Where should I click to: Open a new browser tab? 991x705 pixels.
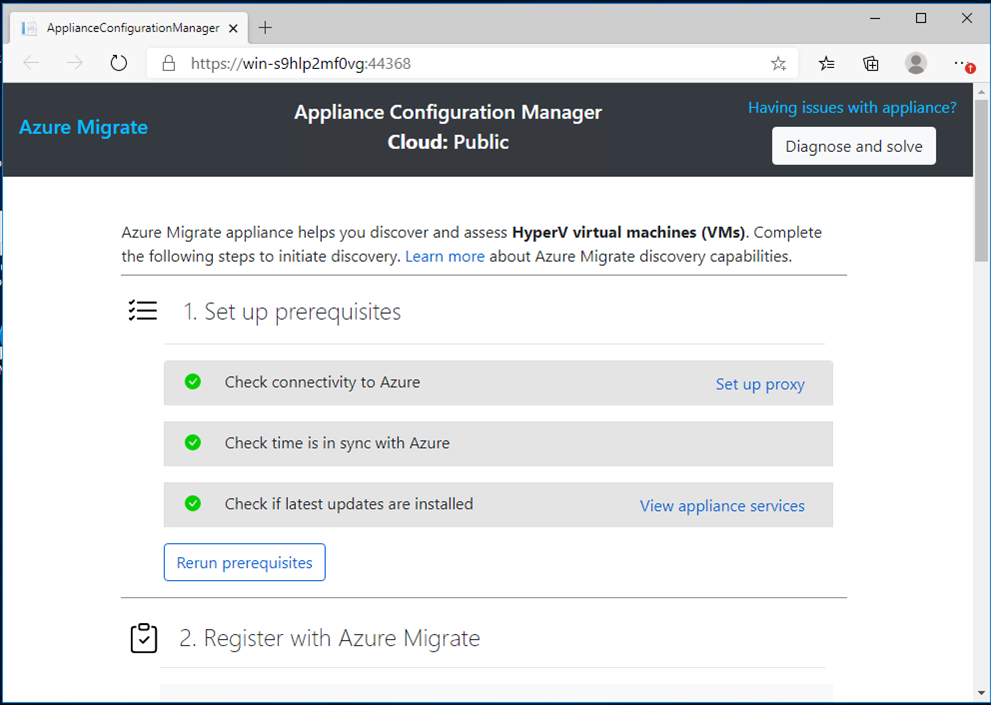pos(265,27)
